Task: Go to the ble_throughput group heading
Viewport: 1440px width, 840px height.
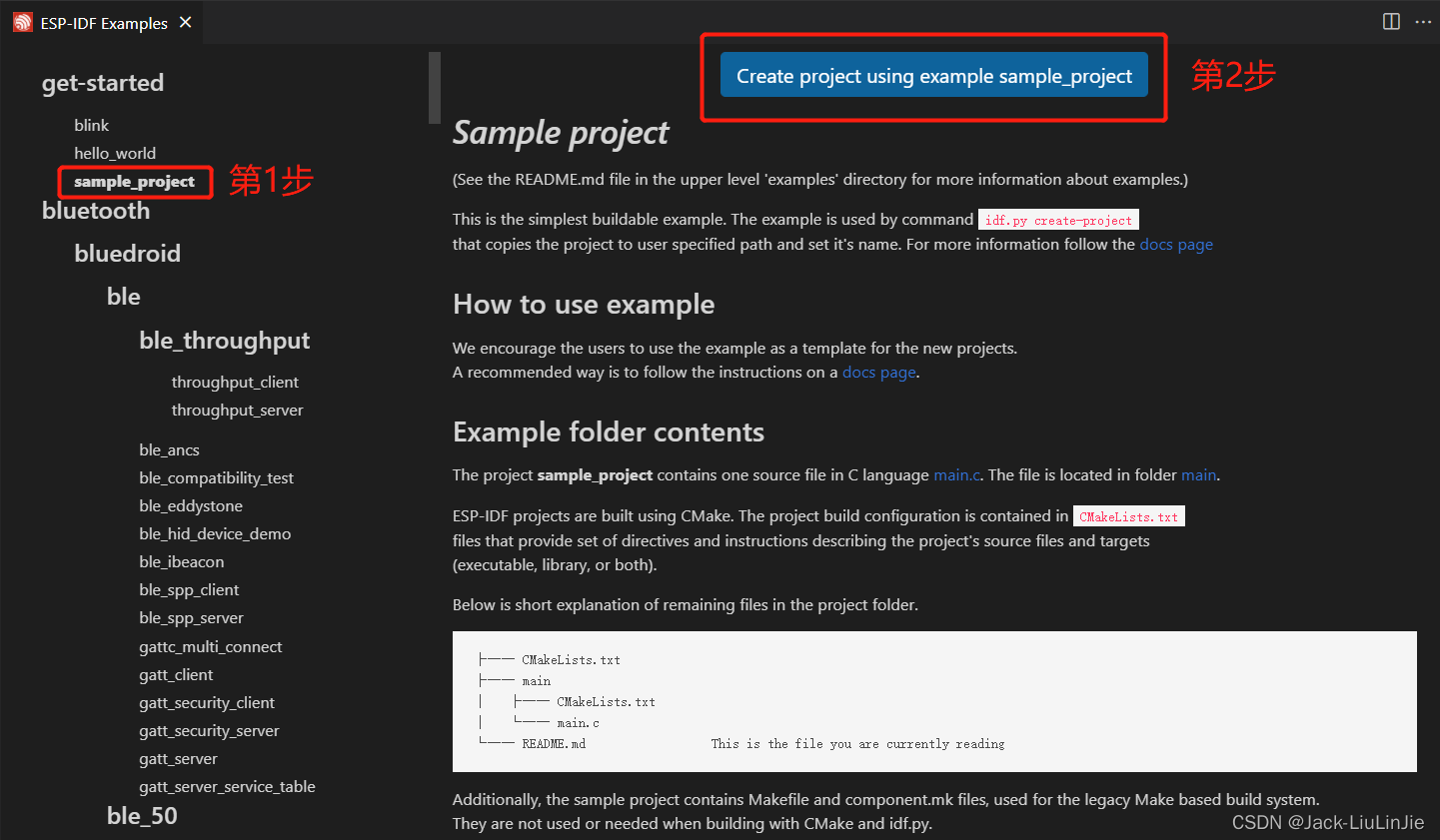Action: pyautogui.click(x=225, y=341)
